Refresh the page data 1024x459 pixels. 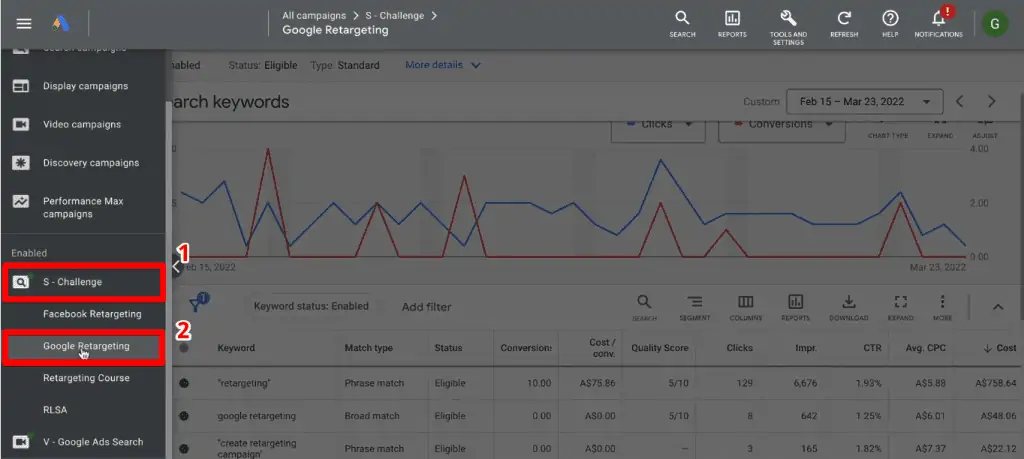point(844,24)
